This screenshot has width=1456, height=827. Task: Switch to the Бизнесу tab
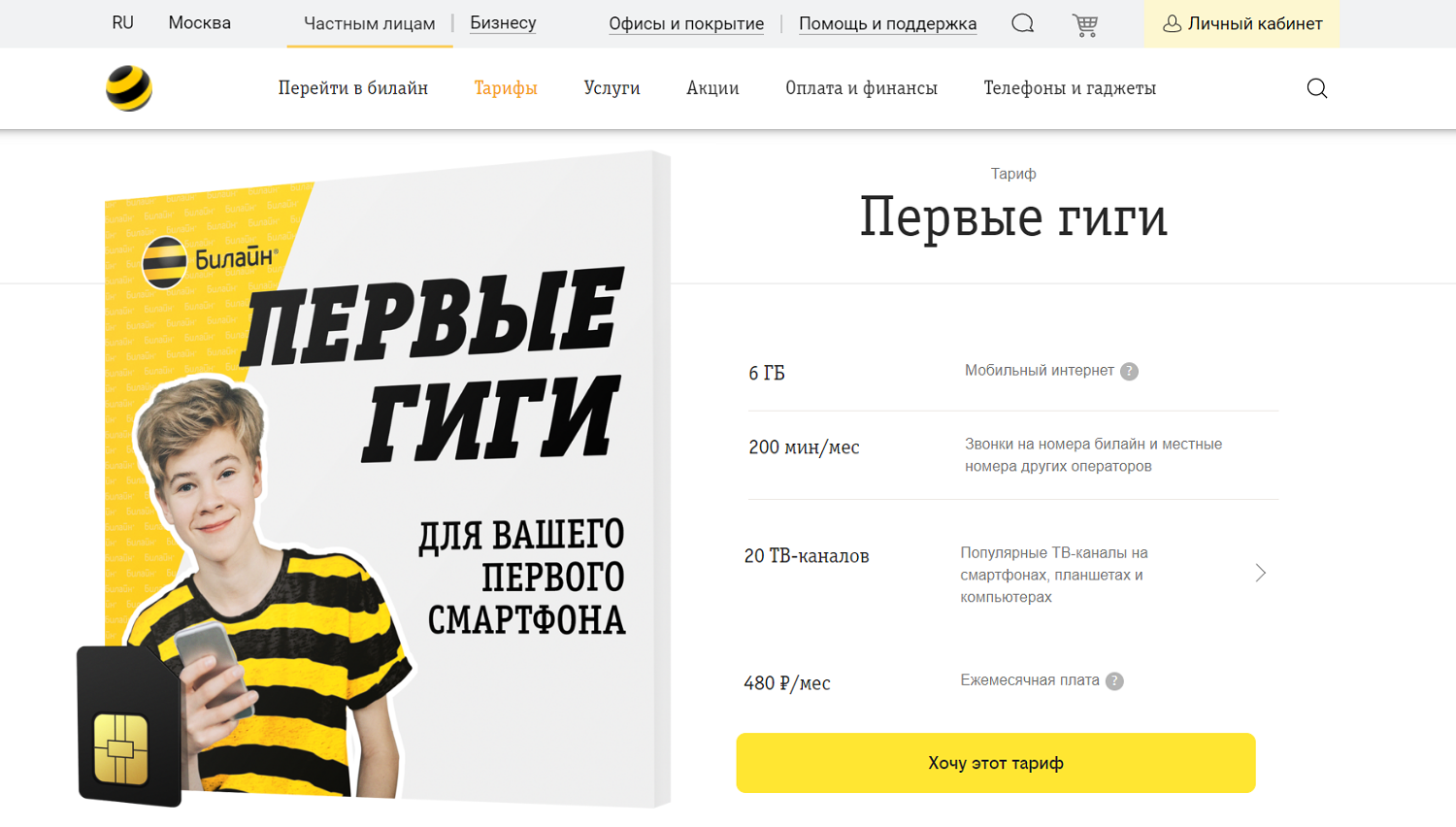tap(503, 23)
